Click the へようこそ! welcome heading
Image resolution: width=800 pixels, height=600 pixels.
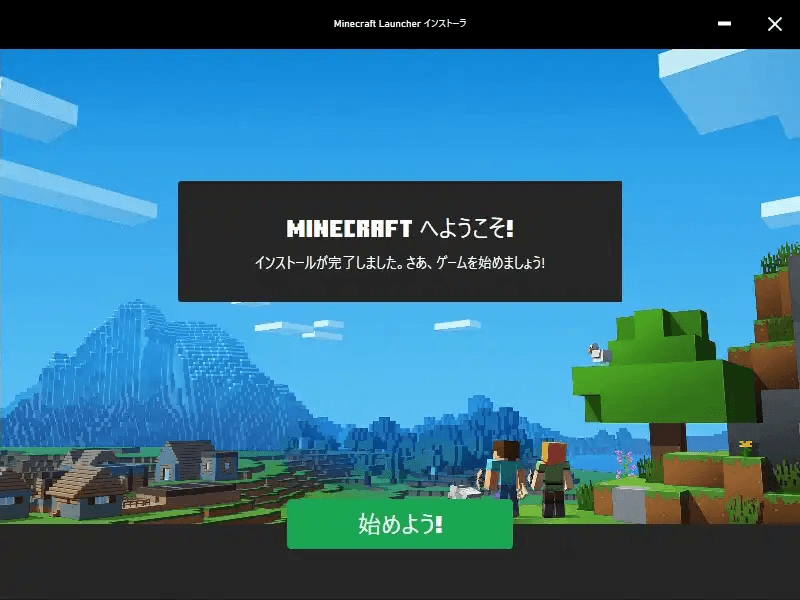click(466, 229)
